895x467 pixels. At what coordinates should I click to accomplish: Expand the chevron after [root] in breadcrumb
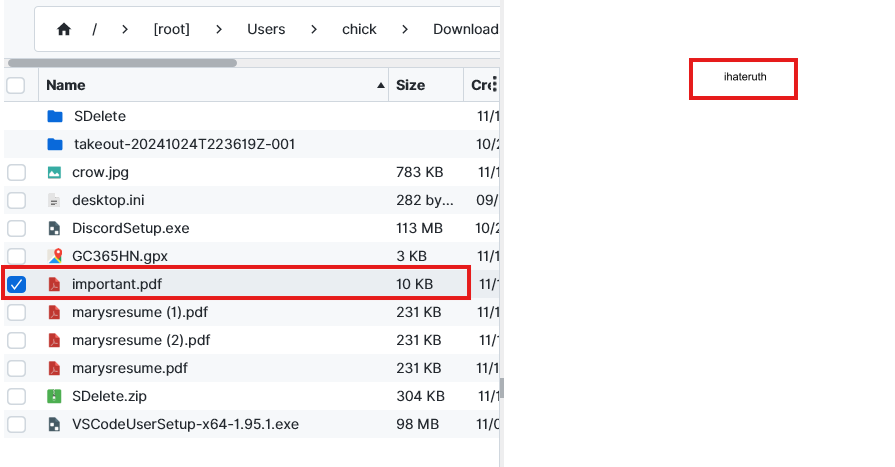click(221, 29)
